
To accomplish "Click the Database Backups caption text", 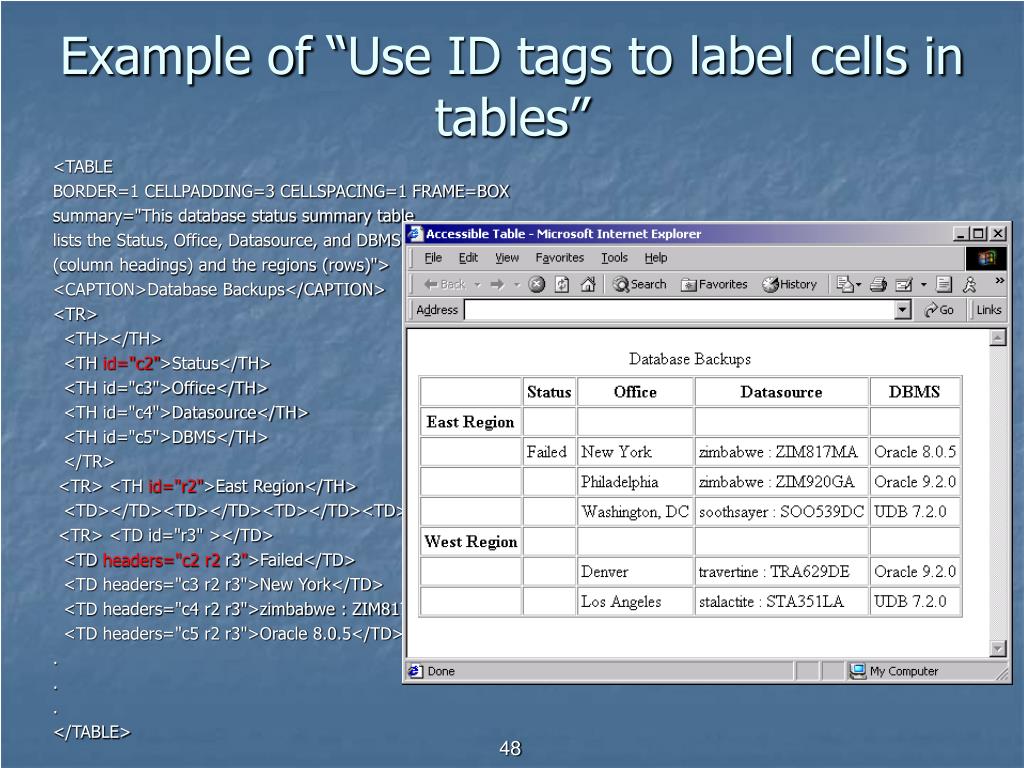I will click(690, 359).
